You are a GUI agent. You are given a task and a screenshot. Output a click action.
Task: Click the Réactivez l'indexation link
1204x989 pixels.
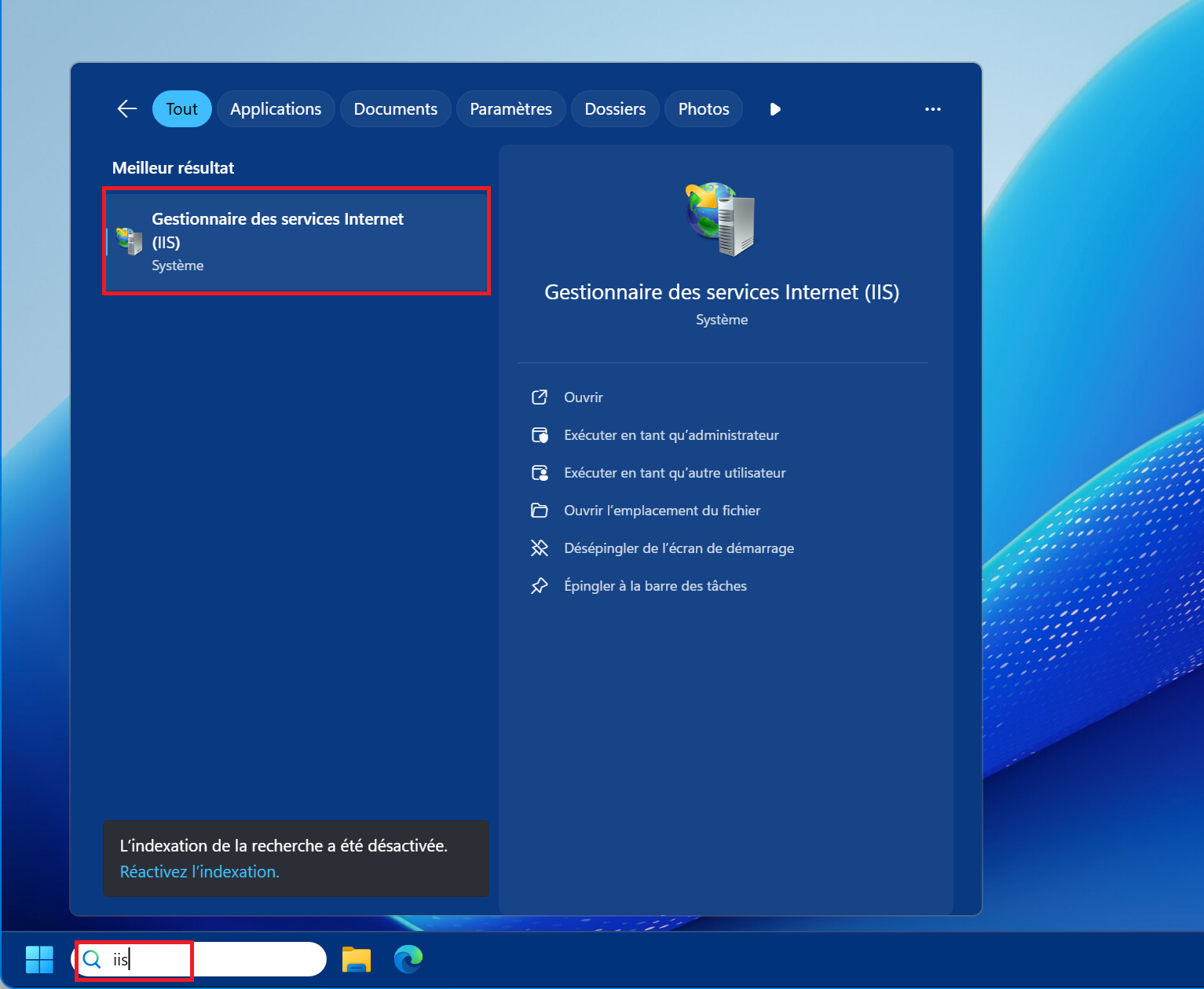(x=199, y=872)
